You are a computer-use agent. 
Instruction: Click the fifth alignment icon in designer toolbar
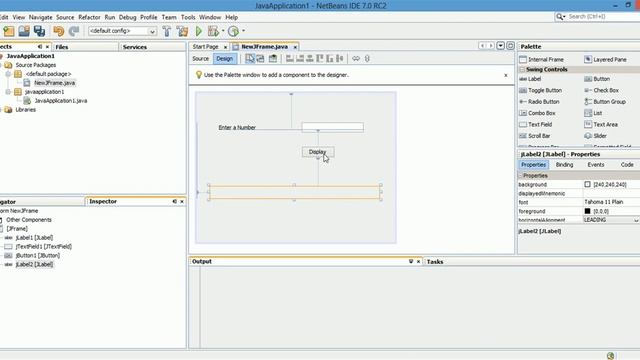tap(330, 58)
